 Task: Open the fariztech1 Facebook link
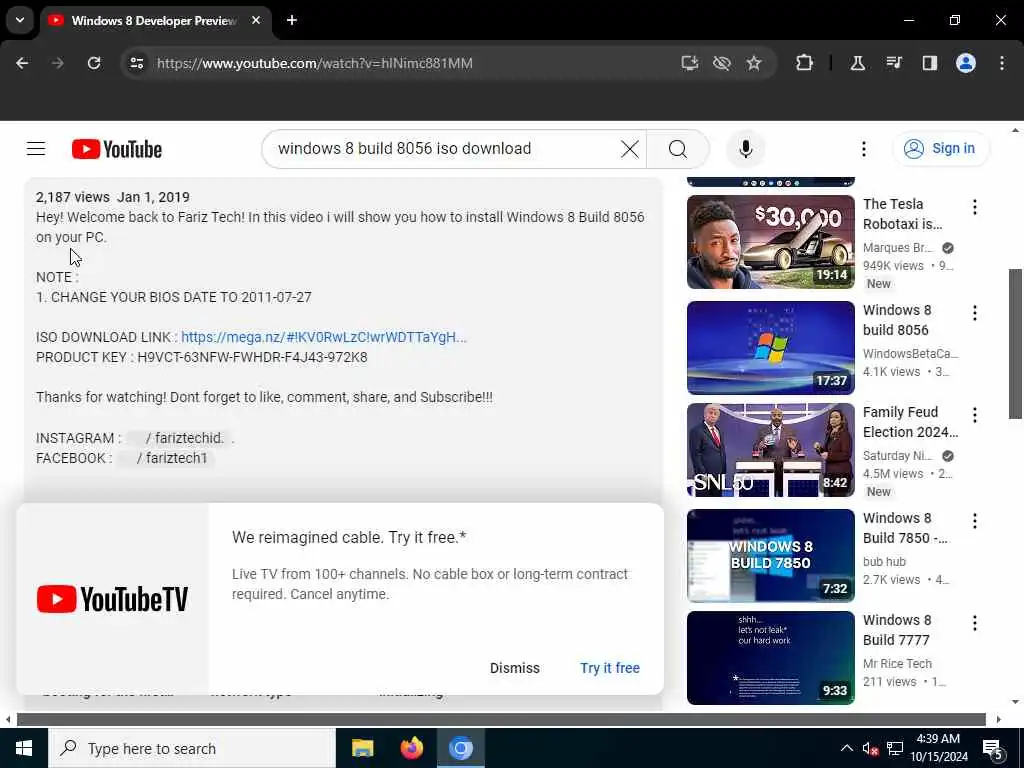click(x=172, y=458)
